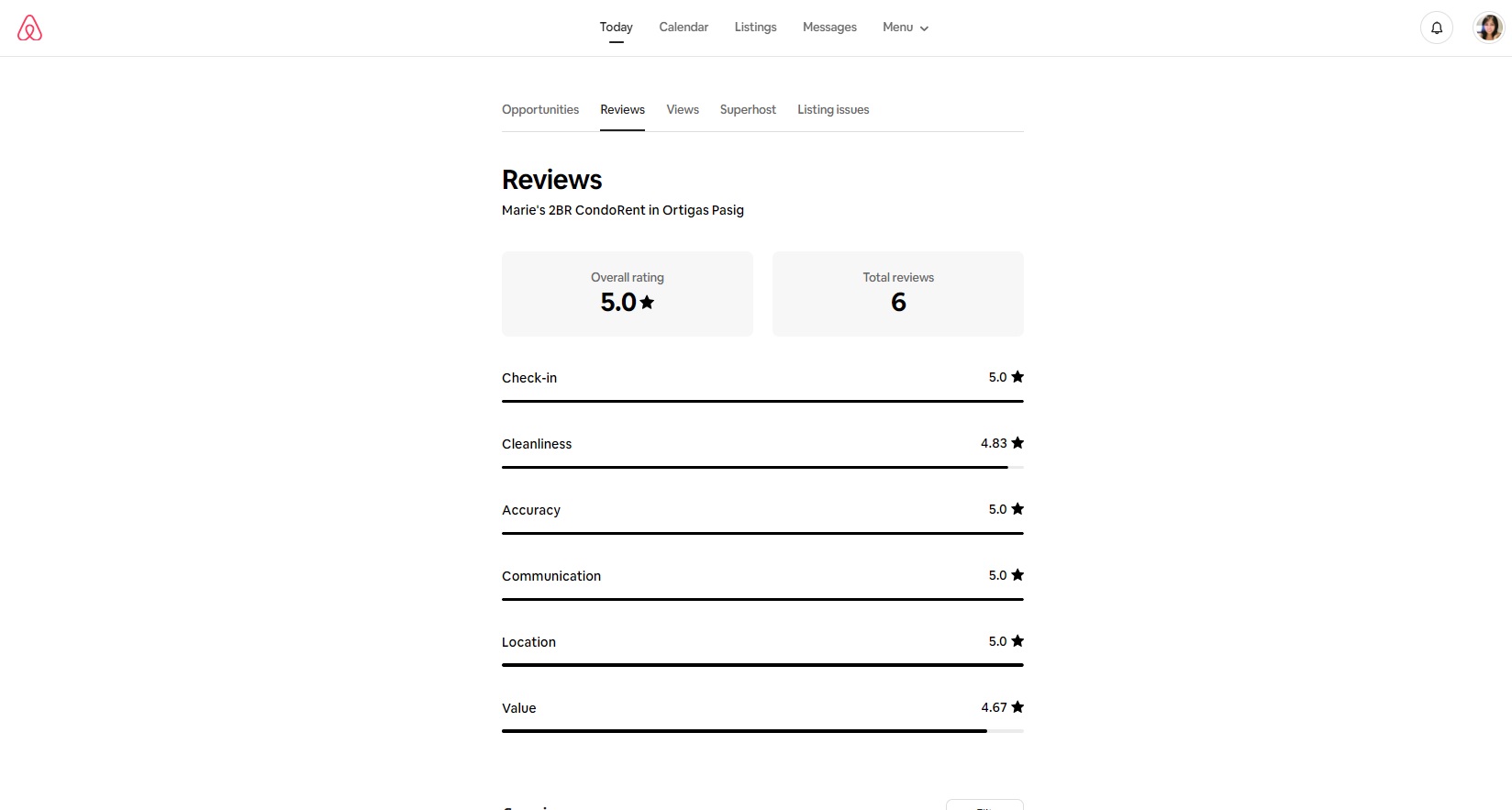Expand the Menu dropdown
The width and height of the screenshot is (1512, 810).
tap(906, 28)
